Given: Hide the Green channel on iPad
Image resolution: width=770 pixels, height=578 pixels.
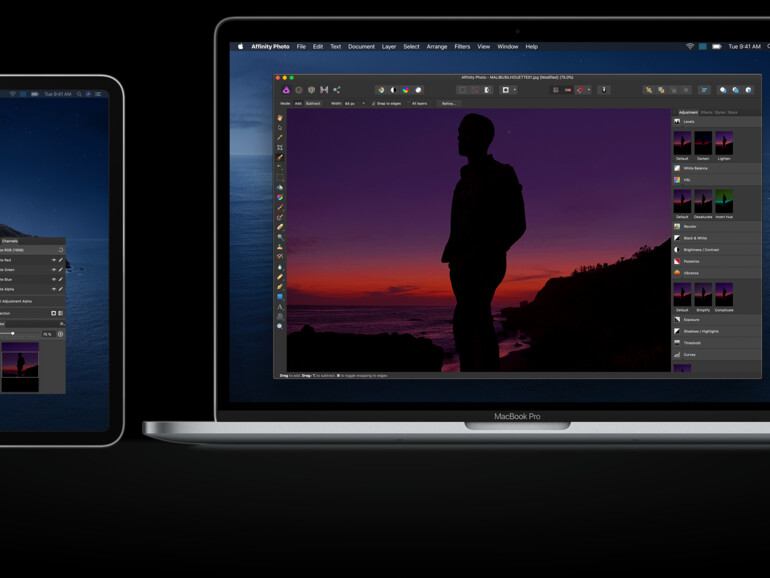Looking at the screenshot, I should (x=54, y=270).
